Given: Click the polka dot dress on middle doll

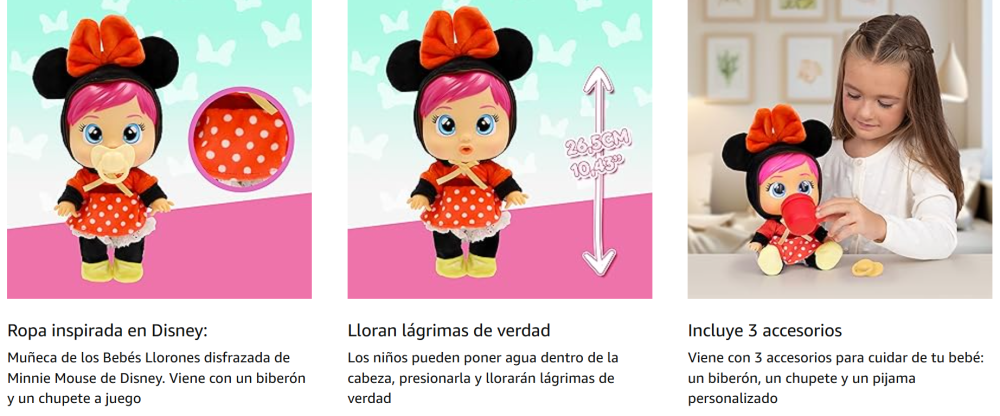Looking at the screenshot, I should pos(463,208).
